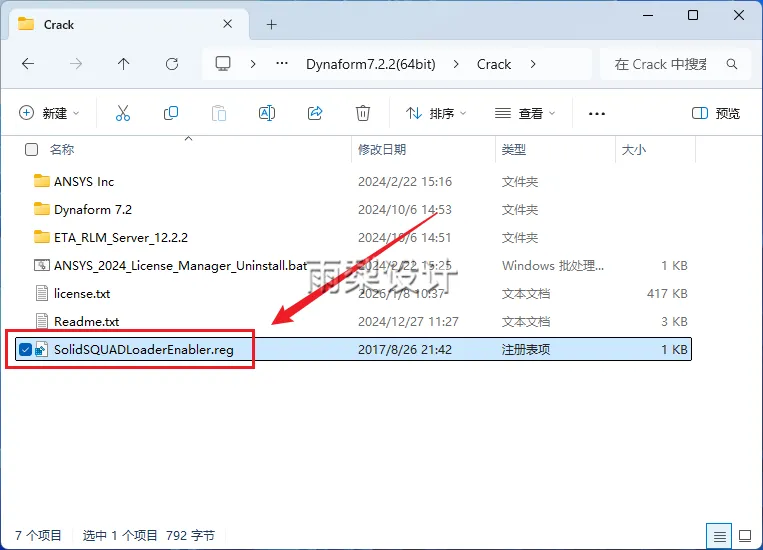The width and height of the screenshot is (763, 550).
Task: Expand chevron after monitor icon in address bar
Action: (x=253, y=64)
